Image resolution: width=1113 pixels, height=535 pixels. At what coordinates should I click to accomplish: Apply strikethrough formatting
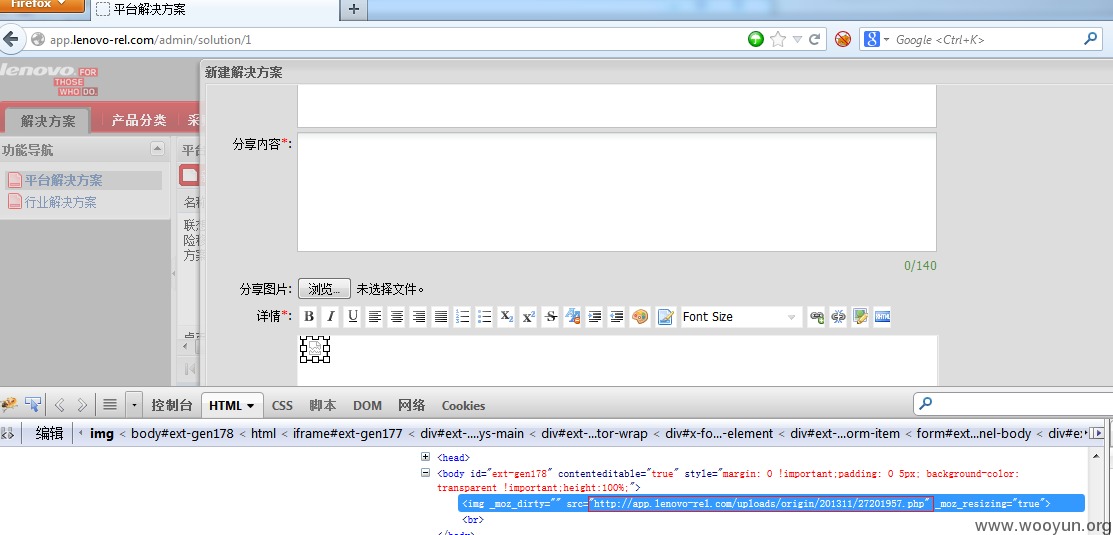pos(550,317)
